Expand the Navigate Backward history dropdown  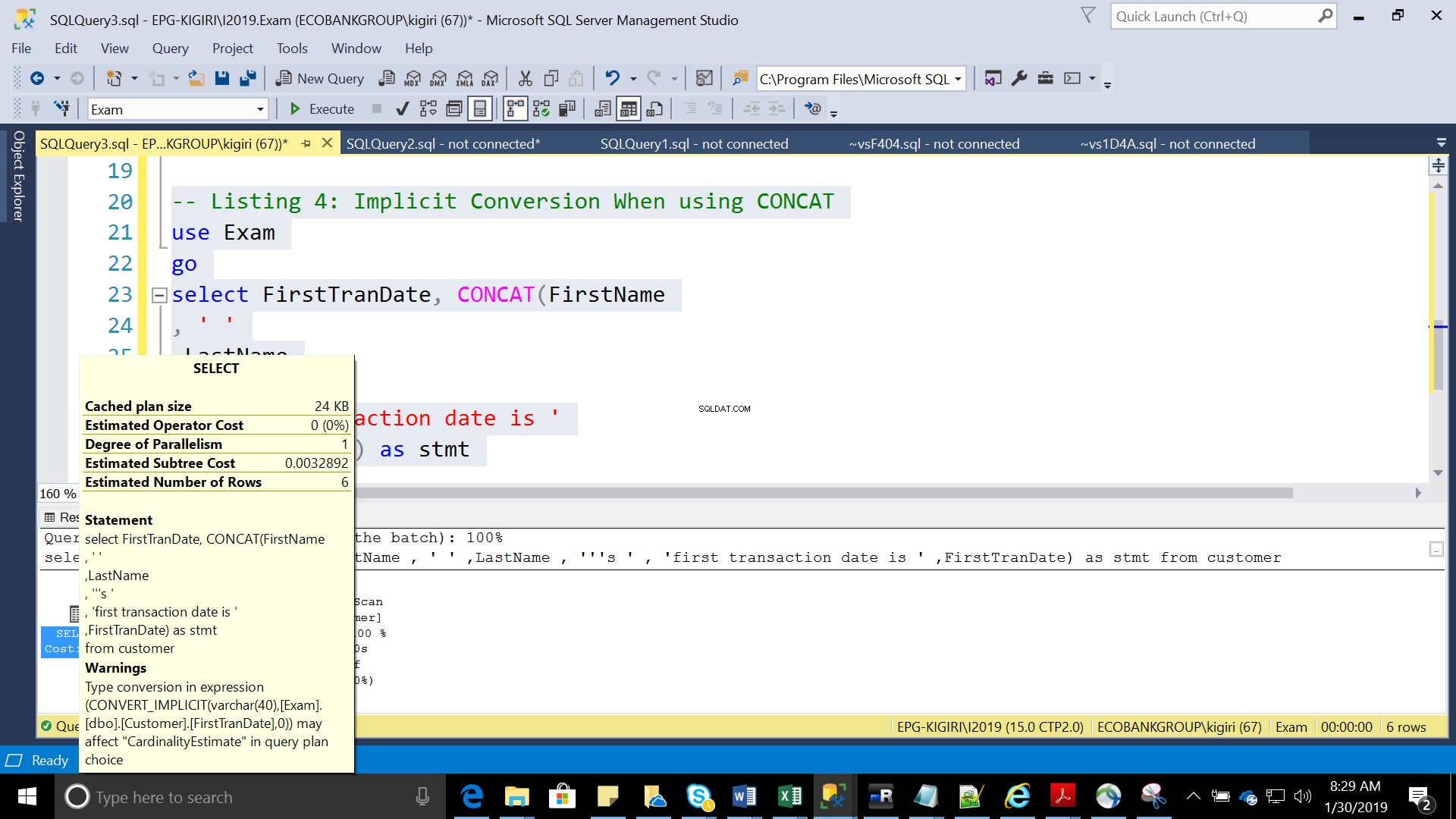point(57,78)
